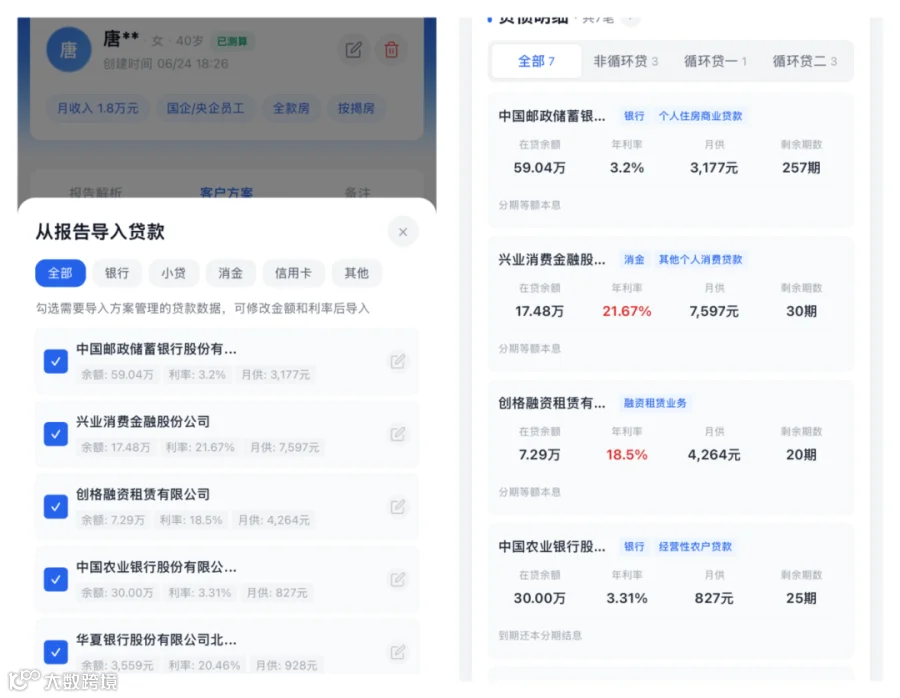The height and width of the screenshot is (698, 900).
Task: Select the 小贷 filter chip
Action: (173, 273)
